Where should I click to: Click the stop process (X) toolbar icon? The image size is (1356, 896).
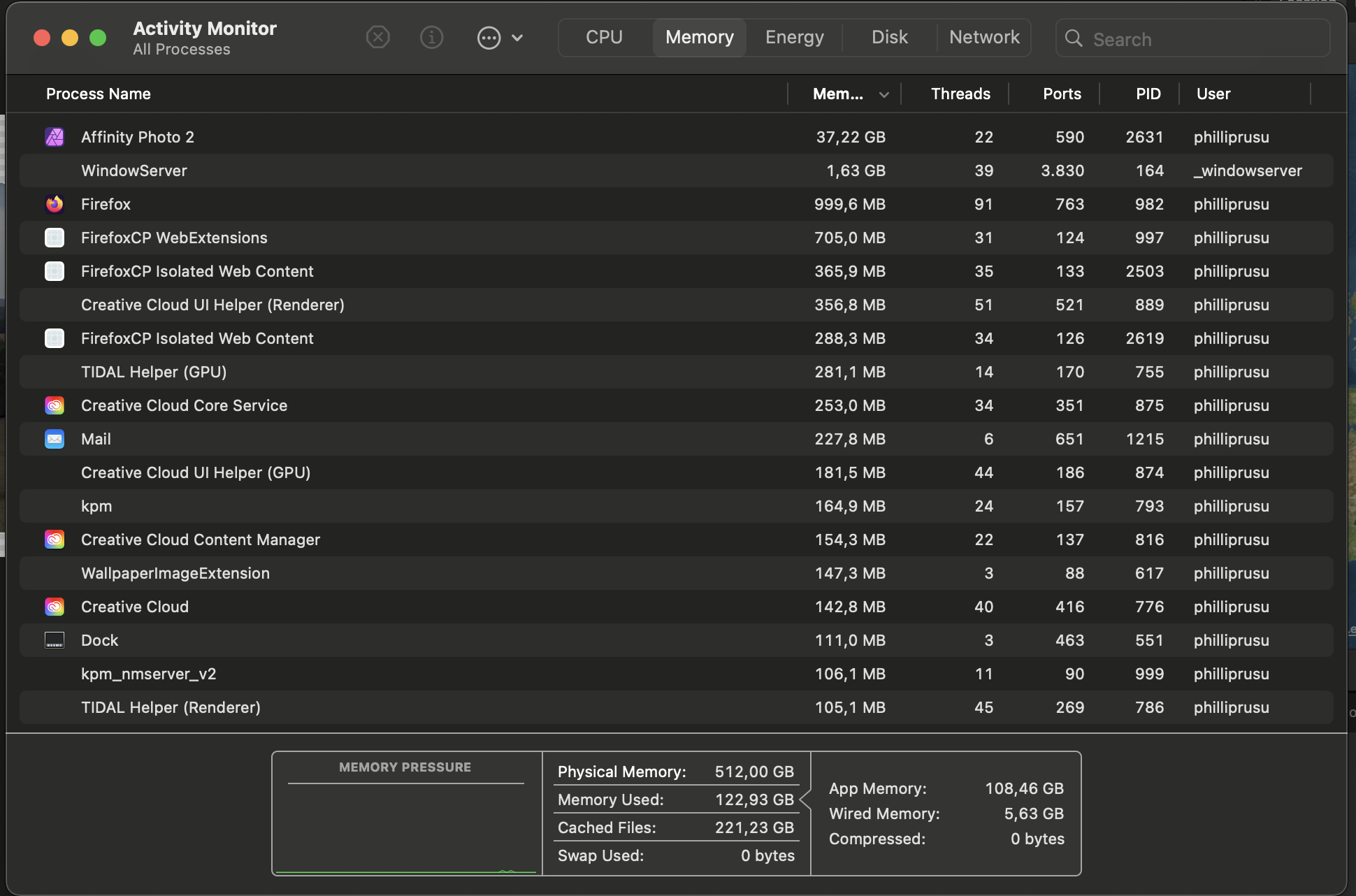point(378,37)
